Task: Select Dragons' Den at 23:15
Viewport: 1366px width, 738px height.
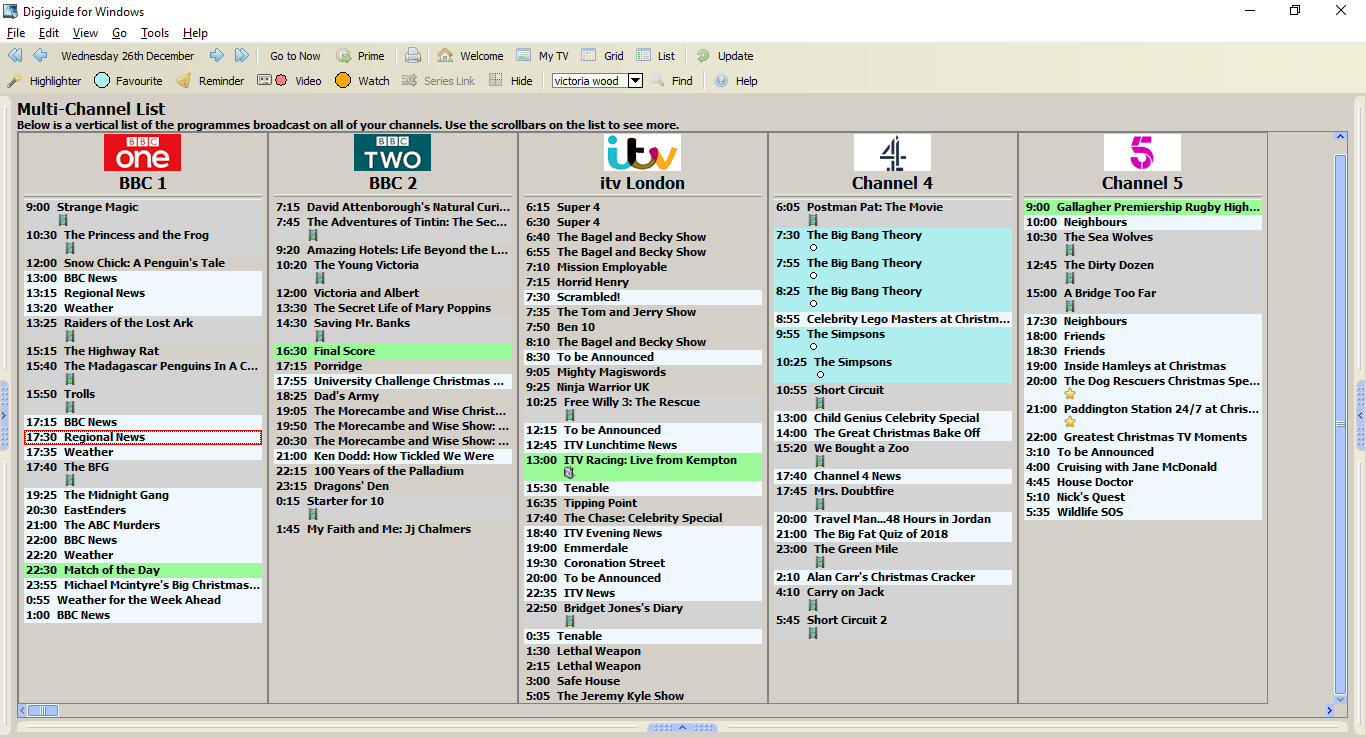Action: pos(393,486)
